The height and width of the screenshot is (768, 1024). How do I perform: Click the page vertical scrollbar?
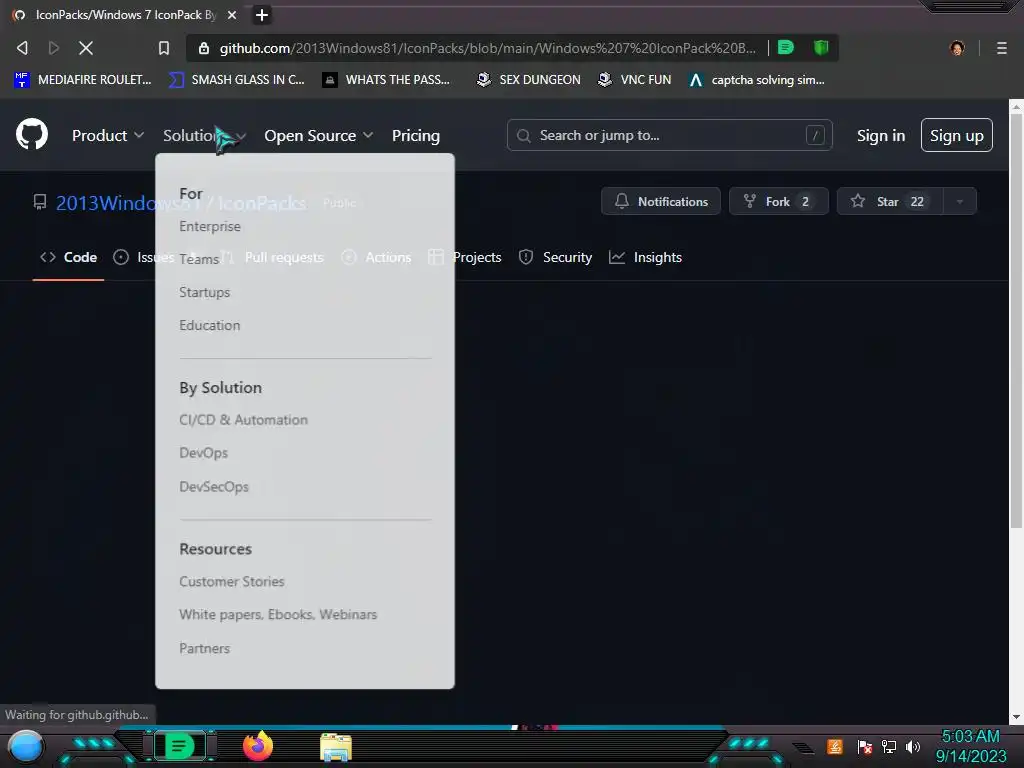1016,320
